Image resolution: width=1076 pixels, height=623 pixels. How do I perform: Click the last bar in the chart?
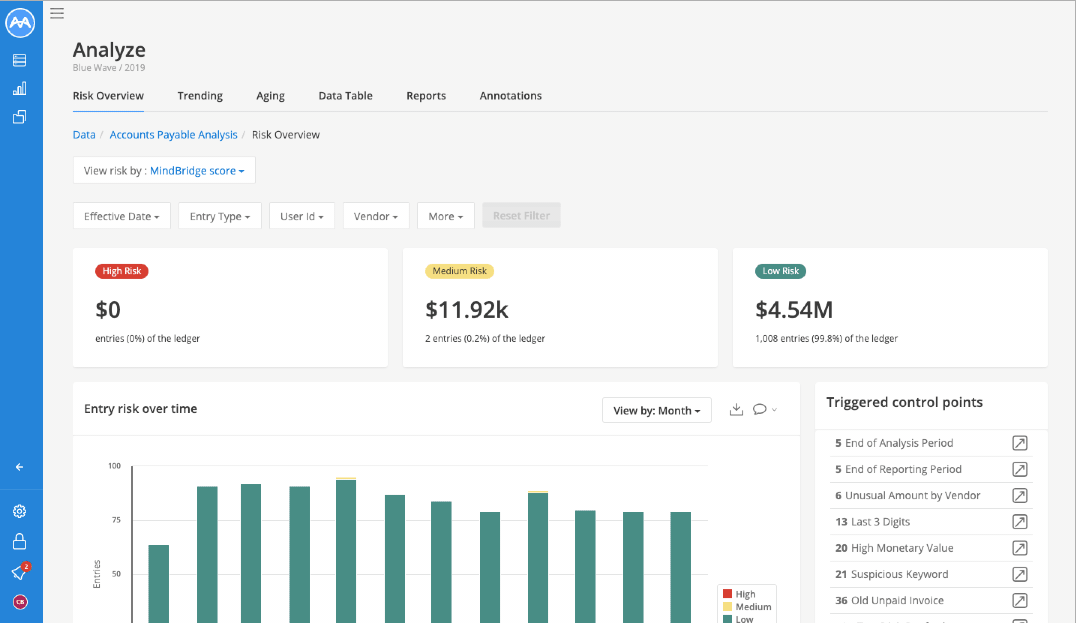(x=681, y=567)
